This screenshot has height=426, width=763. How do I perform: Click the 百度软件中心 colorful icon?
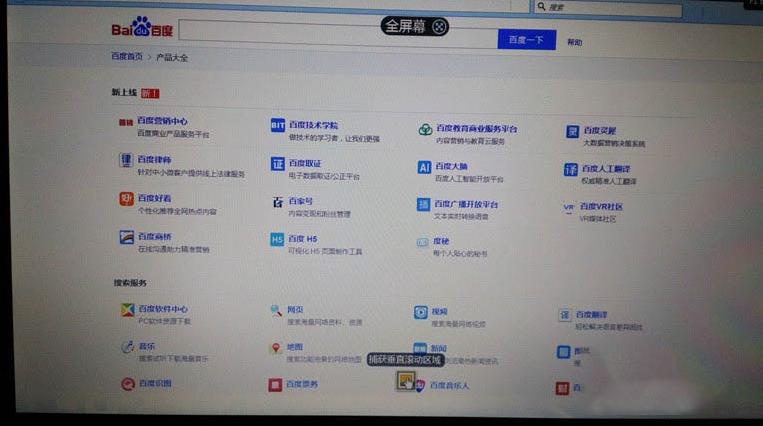(127, 310)
